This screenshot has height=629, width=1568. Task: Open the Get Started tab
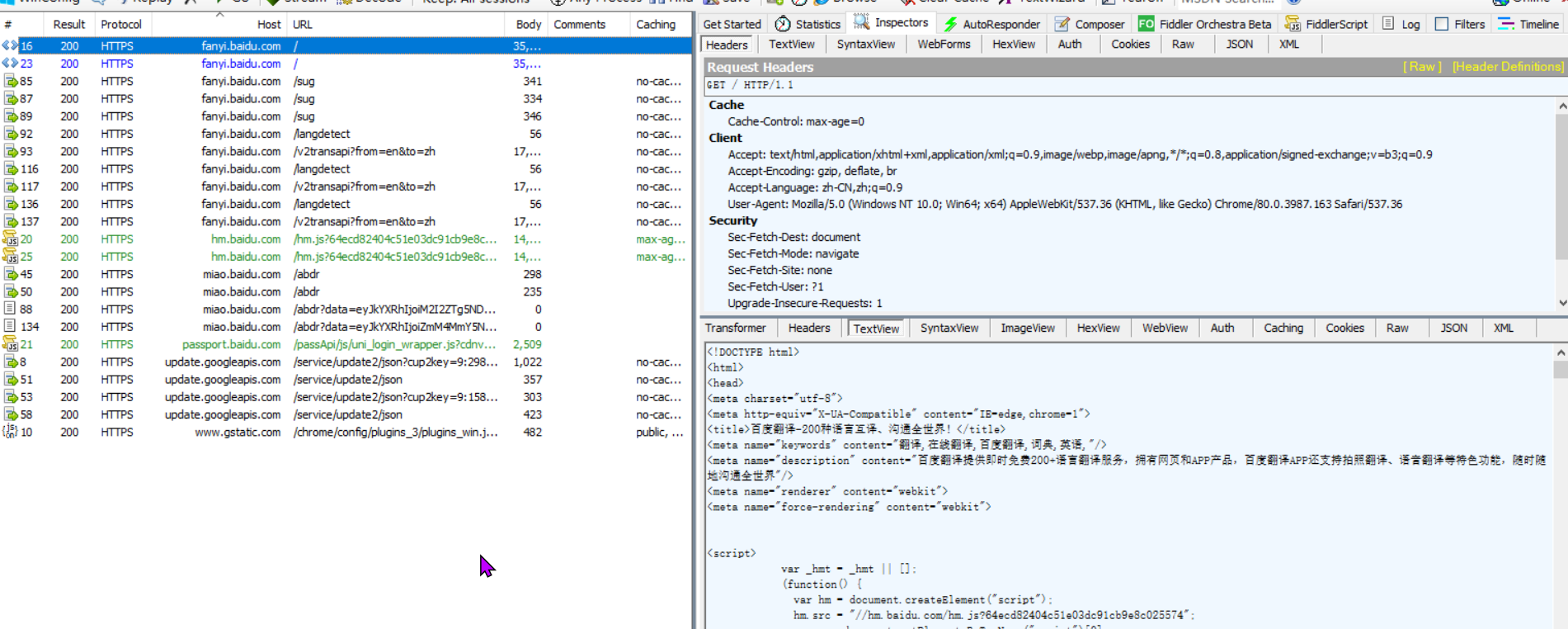[732, 24]
